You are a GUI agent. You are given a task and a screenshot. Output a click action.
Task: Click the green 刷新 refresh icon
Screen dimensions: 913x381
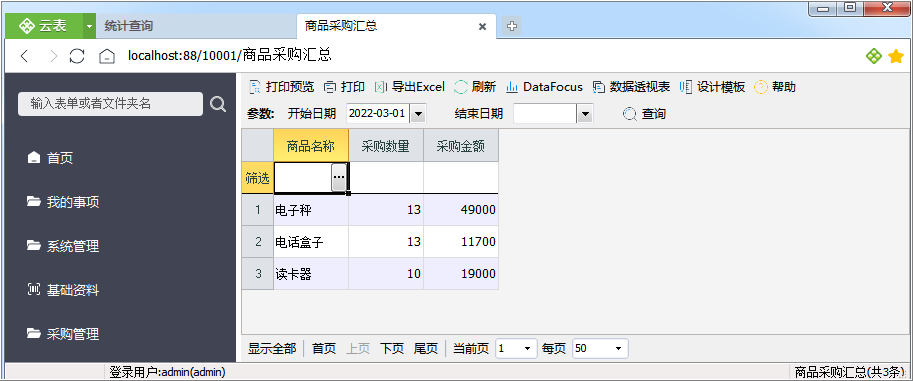click(x=461, y=87)
